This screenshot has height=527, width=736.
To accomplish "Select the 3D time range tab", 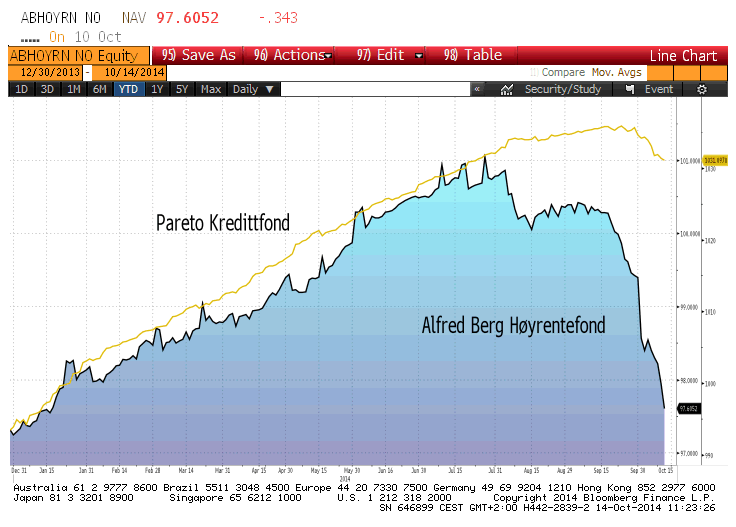I will [x=47, y=89].
